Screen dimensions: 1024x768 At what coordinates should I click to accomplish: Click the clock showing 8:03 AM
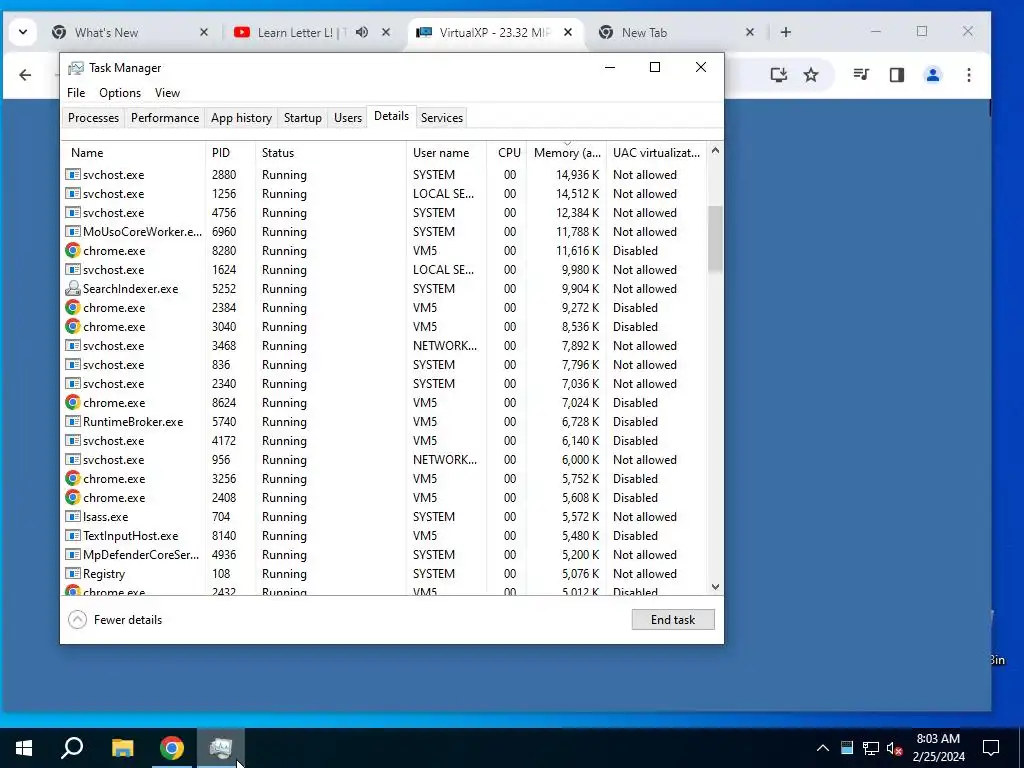tap(938, 739)
